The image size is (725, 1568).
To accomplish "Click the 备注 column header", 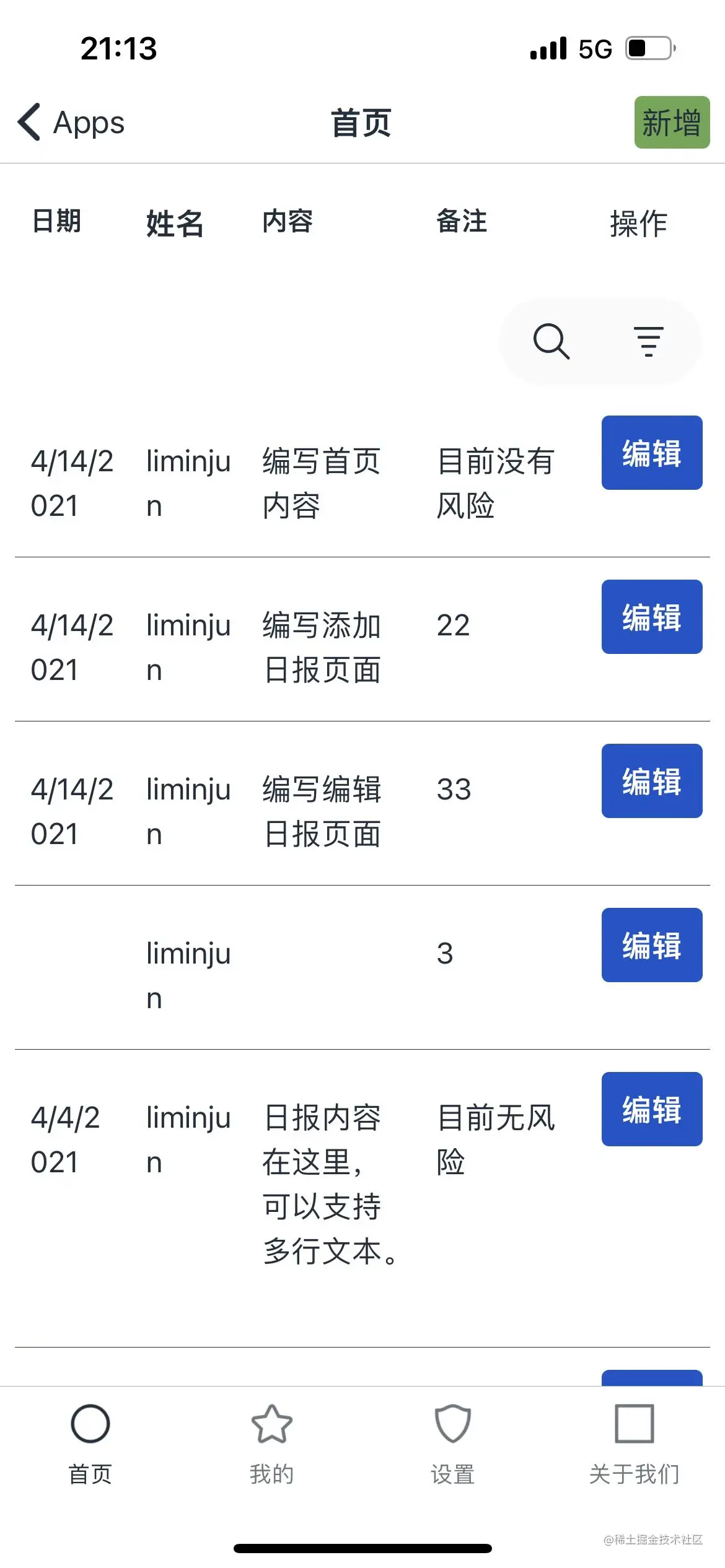I will point(462,221).
